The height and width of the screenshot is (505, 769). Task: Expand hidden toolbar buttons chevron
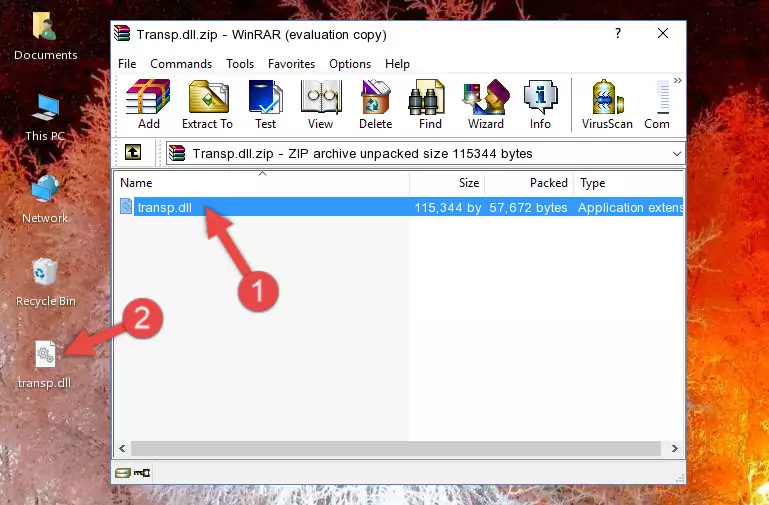(x=678, y=80)
